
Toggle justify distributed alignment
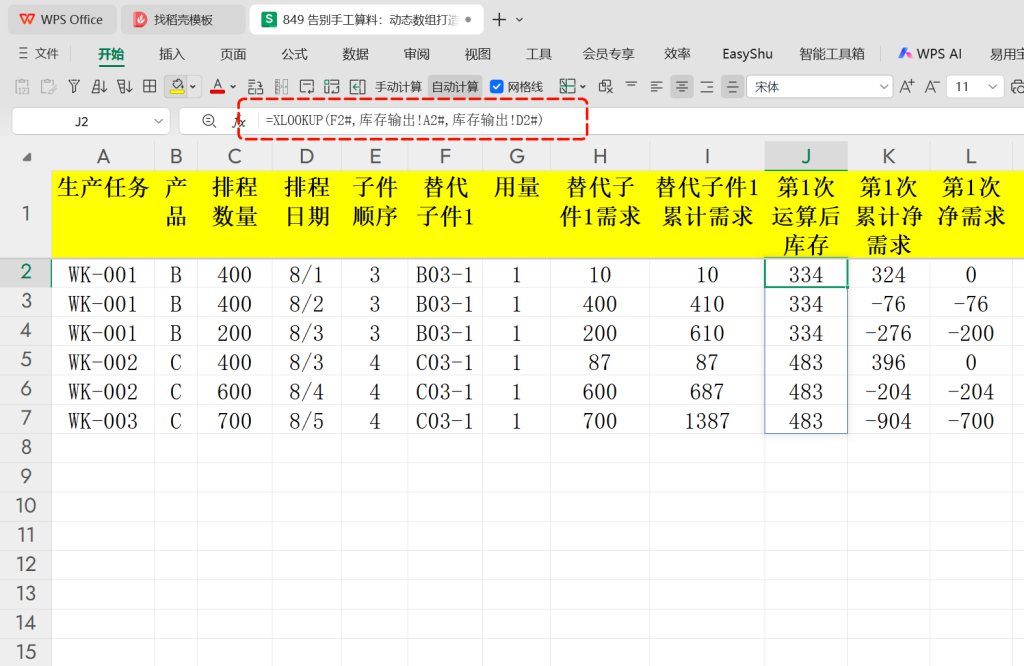tap(733, 87)
